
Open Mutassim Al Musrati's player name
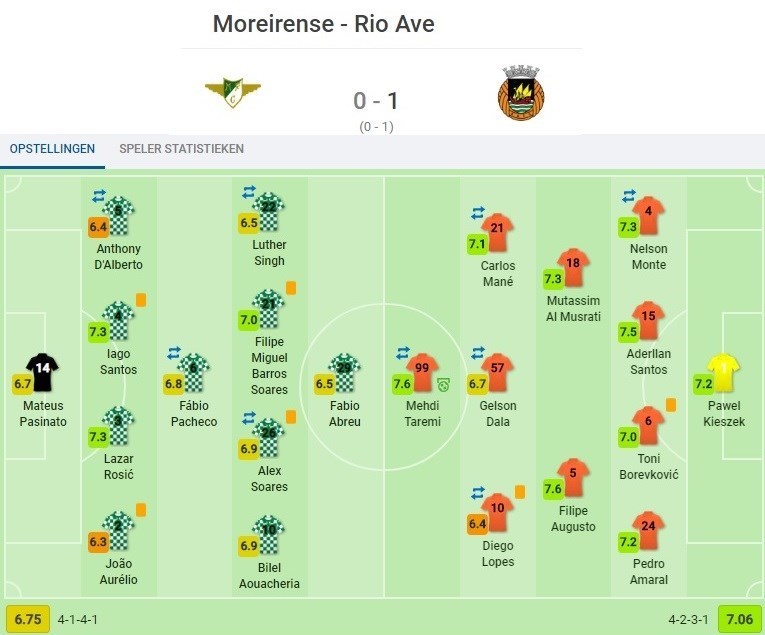click(574, 309)
